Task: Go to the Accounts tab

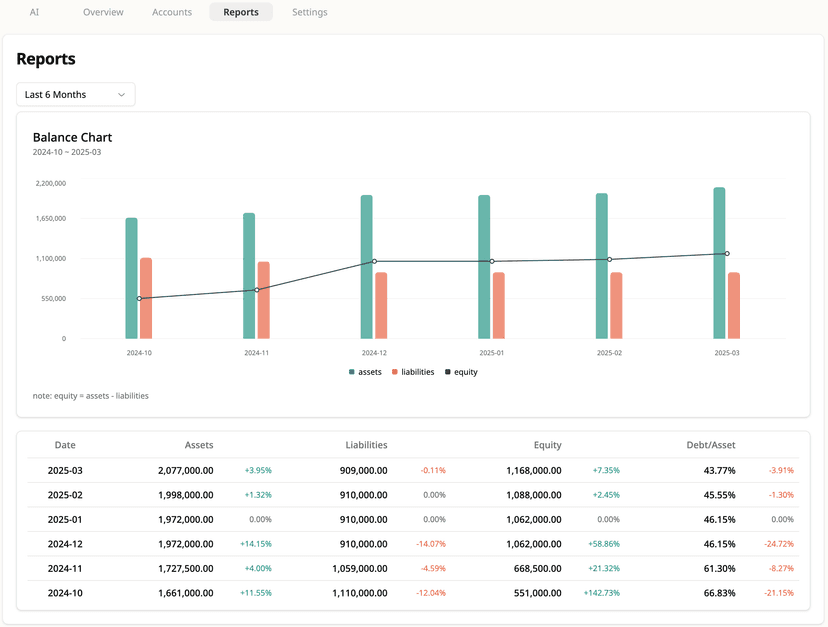Action: point(172,12)
